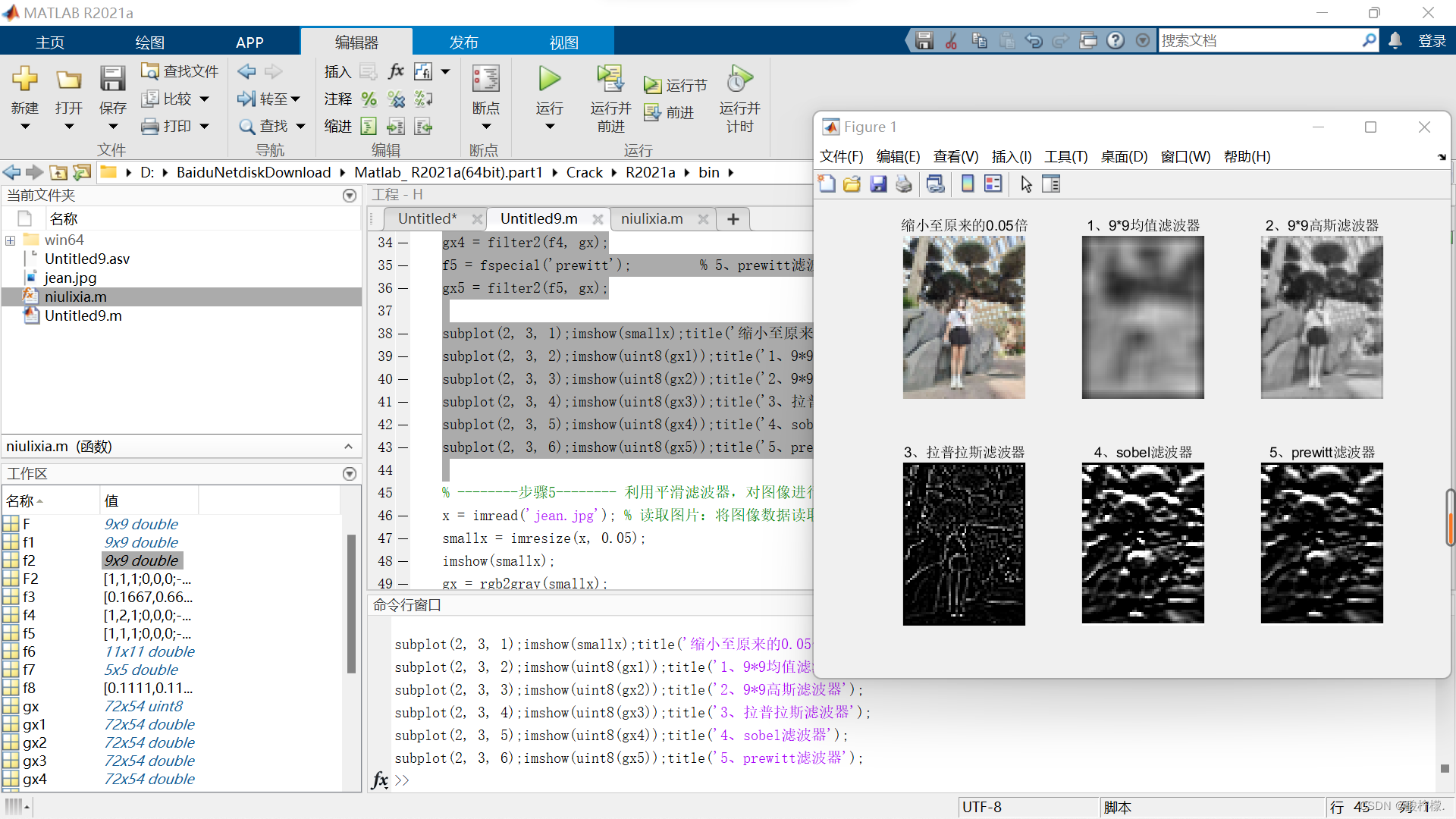Open the Figure Tools(T) menu

click(1065, 157)
